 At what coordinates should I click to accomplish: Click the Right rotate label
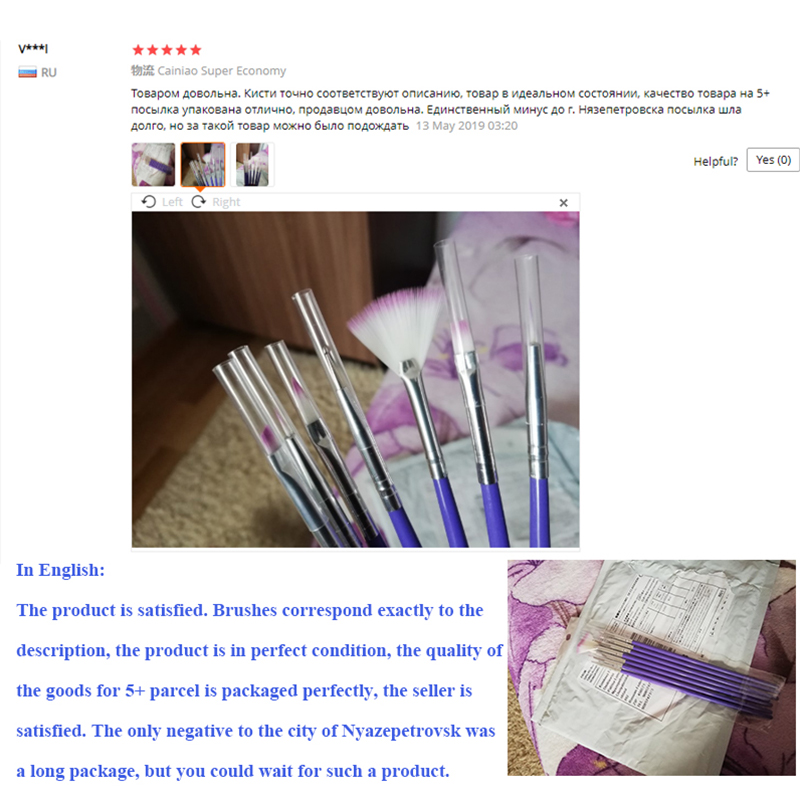coord(226,202)
